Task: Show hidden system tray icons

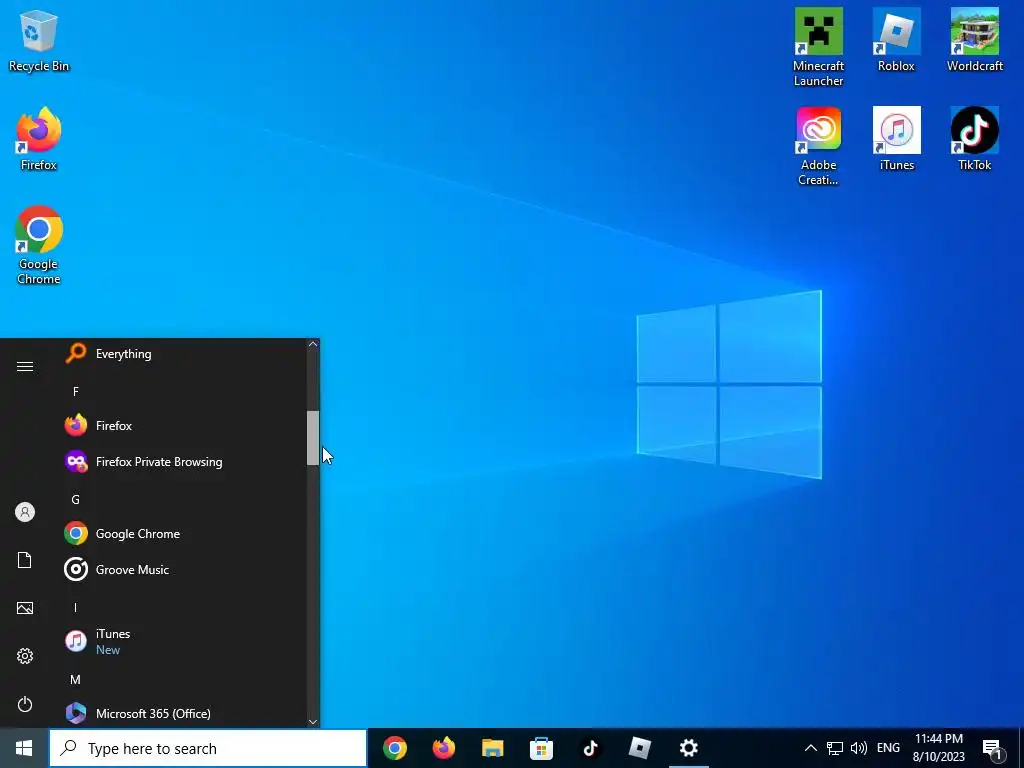Action: [x=810, y=748]
